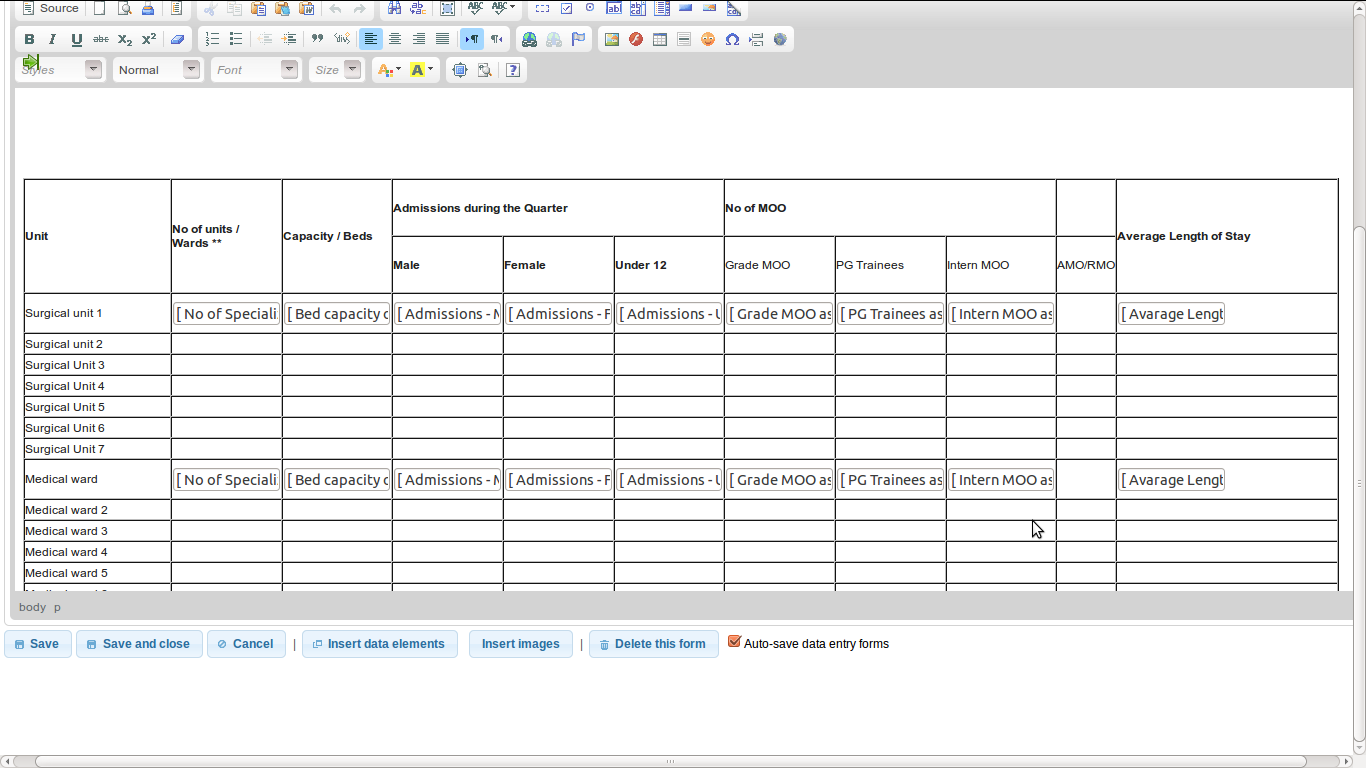This screenshot has width=1366, height=768.
Task: Toggle underline formatting
Action: pyautogui.click(x=77, y=39)
